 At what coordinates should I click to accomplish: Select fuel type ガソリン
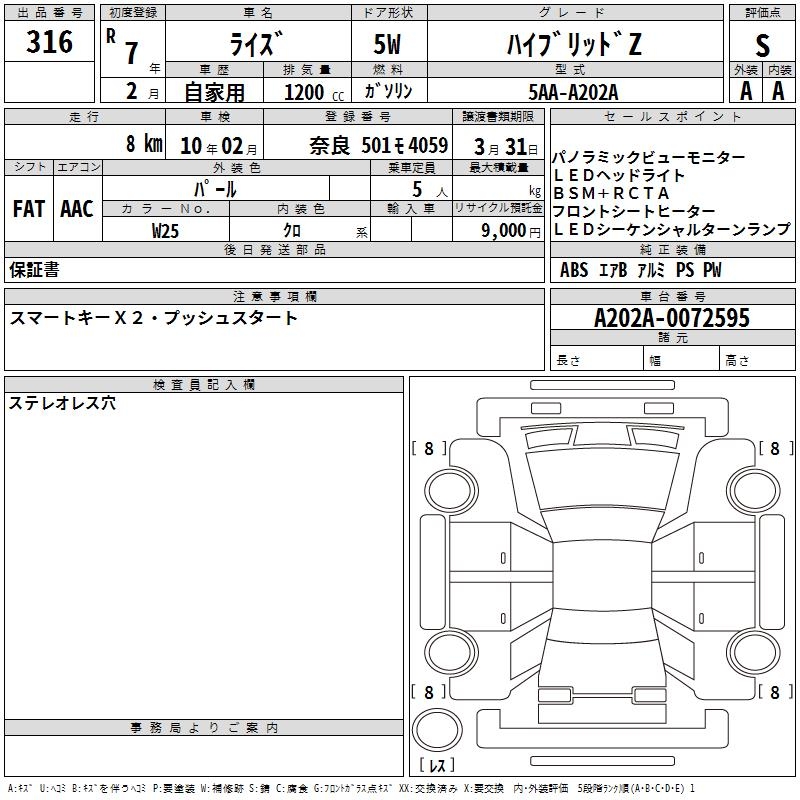(389, 91)
